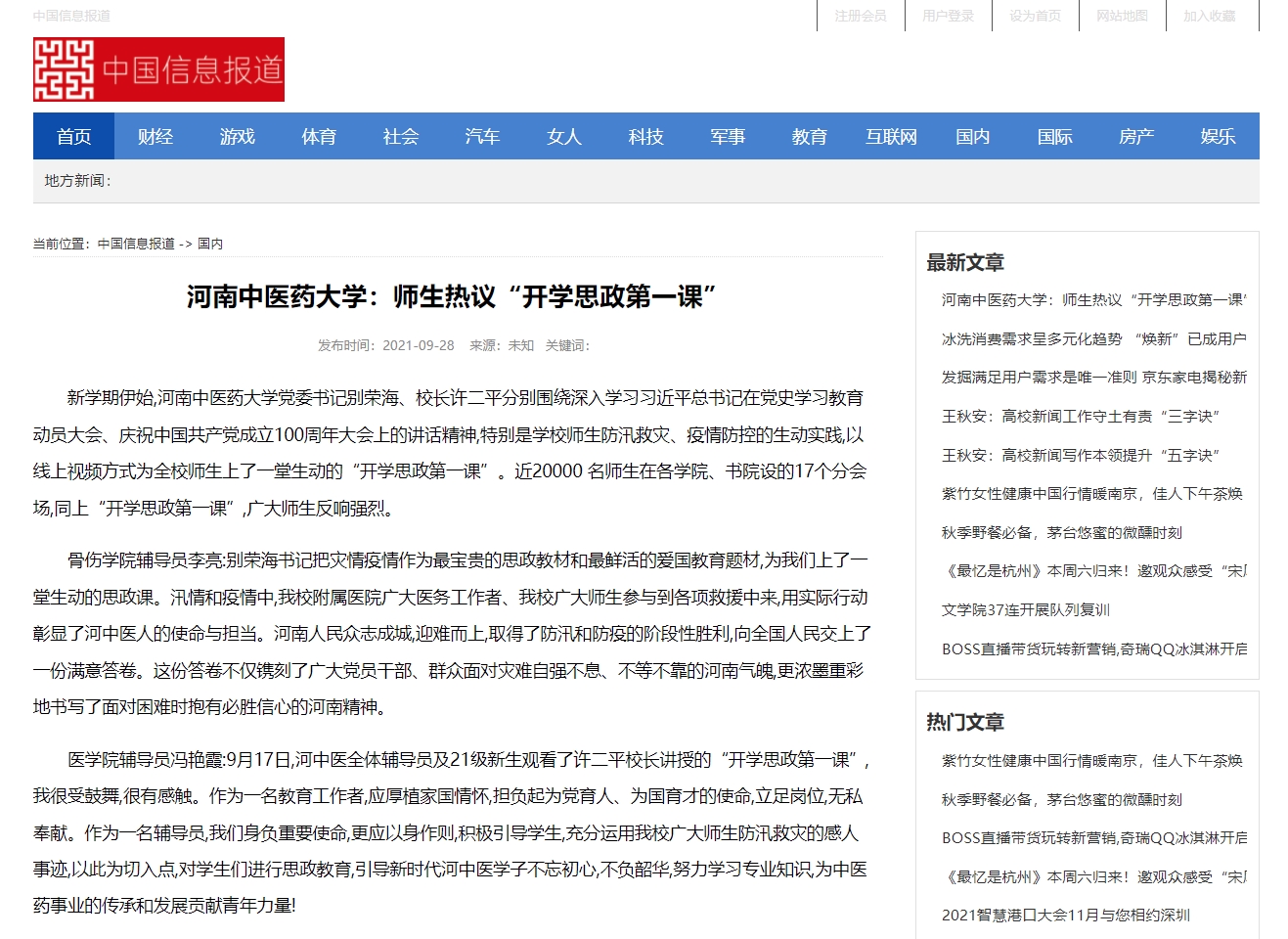Image resolution: width=1288 pixels, height=939 pixels.
Task: Click the 注册会员 link
Action: coord(860,16)
